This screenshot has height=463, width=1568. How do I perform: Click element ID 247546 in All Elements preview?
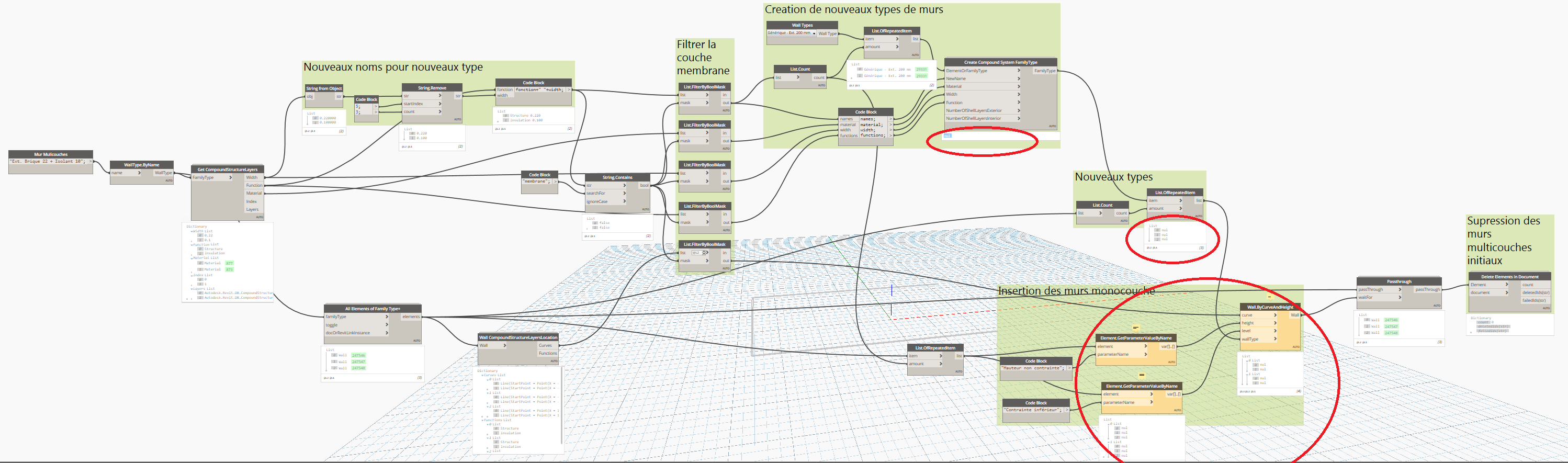coord(358,355)
